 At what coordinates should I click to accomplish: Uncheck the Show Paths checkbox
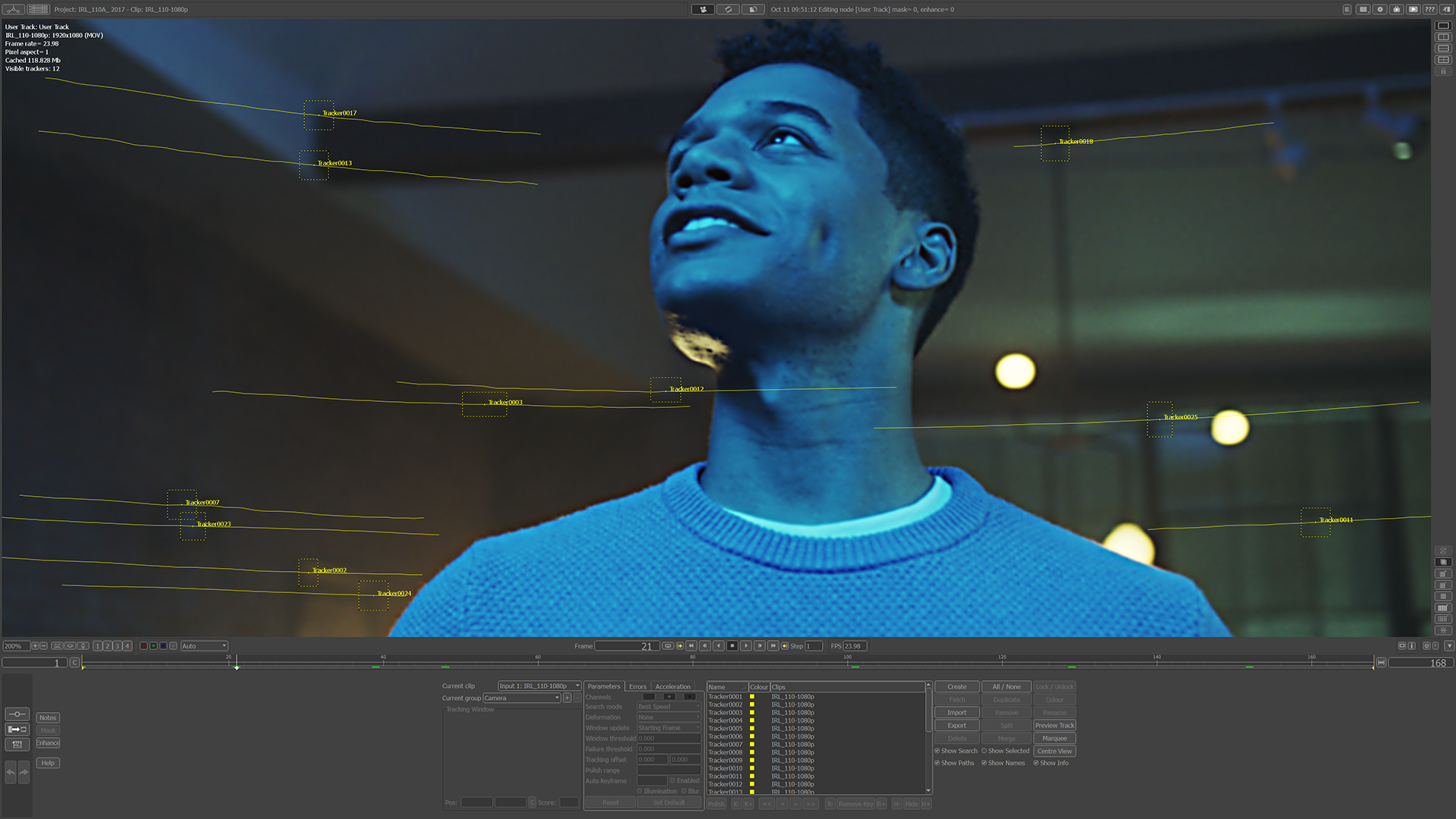[937, 763]
